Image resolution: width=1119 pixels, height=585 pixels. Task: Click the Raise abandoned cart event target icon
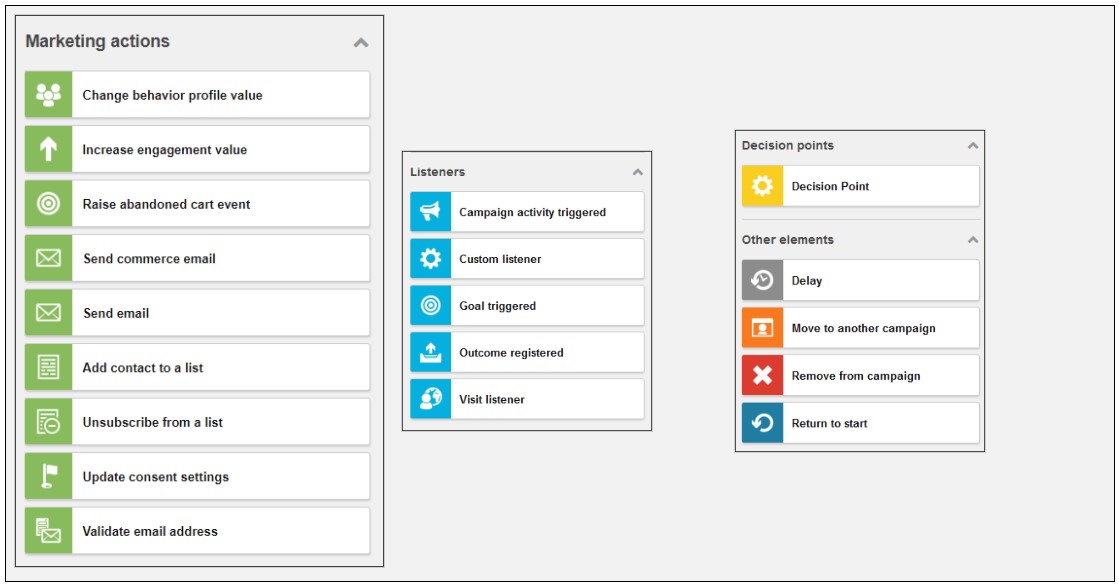49,203
